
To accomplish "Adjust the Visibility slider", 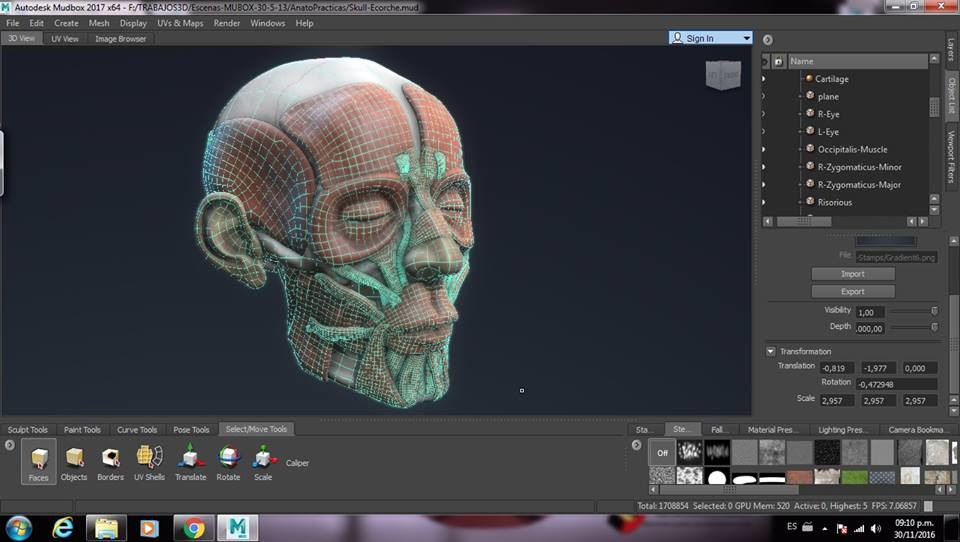I will [x=934, y=311].
